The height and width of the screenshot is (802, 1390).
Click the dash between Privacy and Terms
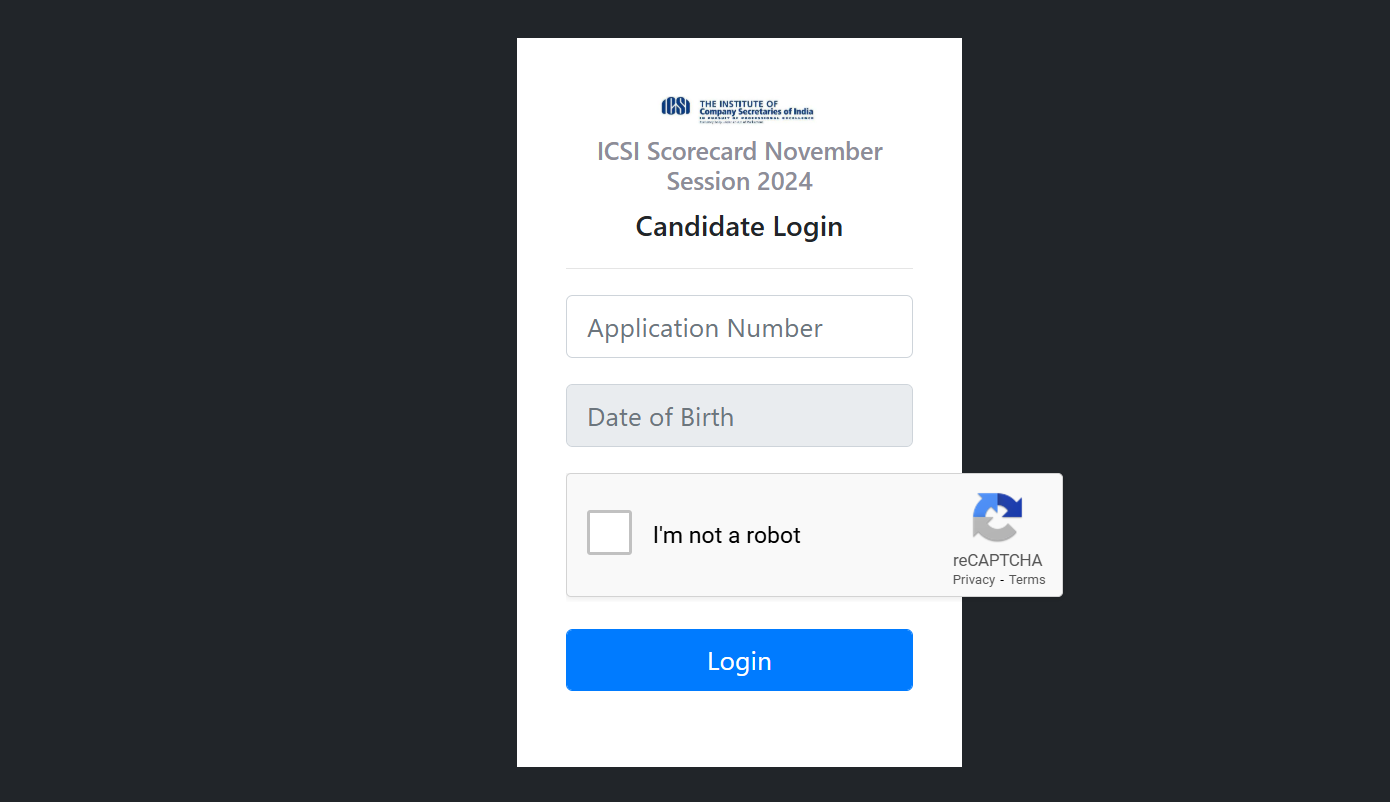[1002, 580]
